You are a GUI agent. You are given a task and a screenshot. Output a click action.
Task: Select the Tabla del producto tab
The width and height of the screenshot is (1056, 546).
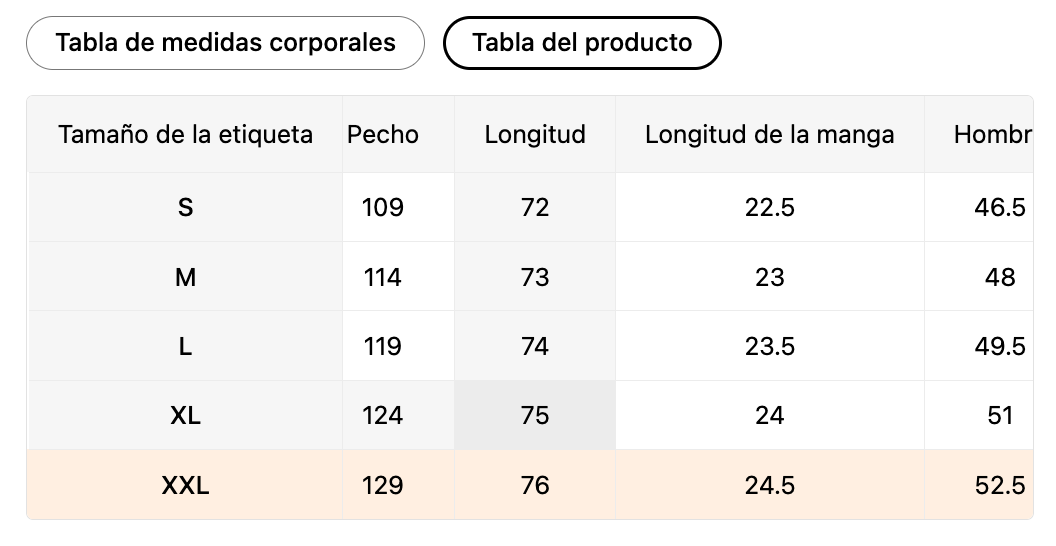(581, 43)
